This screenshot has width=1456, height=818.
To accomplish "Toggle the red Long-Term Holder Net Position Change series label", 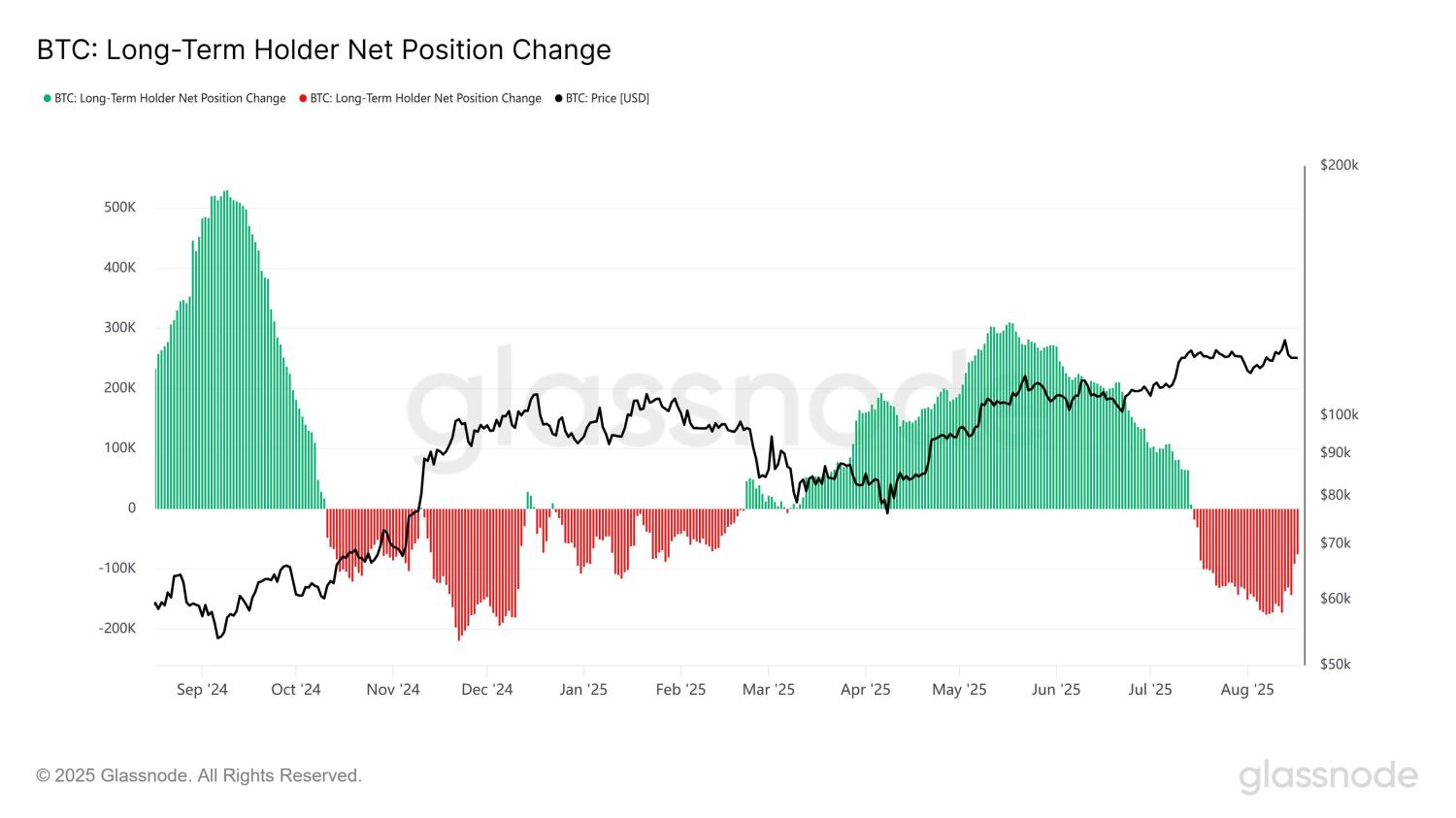I will point(425,98).
